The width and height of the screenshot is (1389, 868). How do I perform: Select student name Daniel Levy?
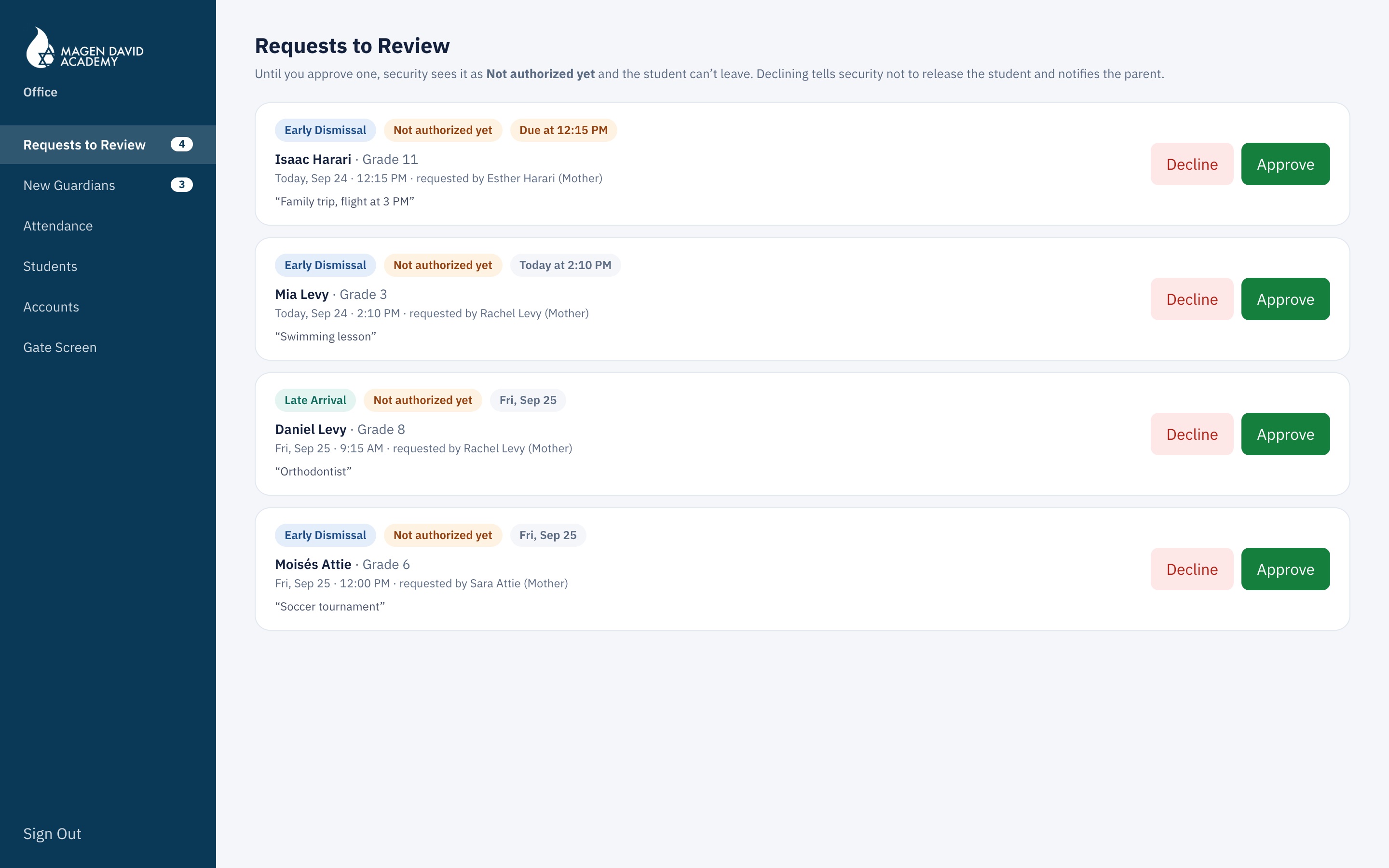(x=311, y=429)
